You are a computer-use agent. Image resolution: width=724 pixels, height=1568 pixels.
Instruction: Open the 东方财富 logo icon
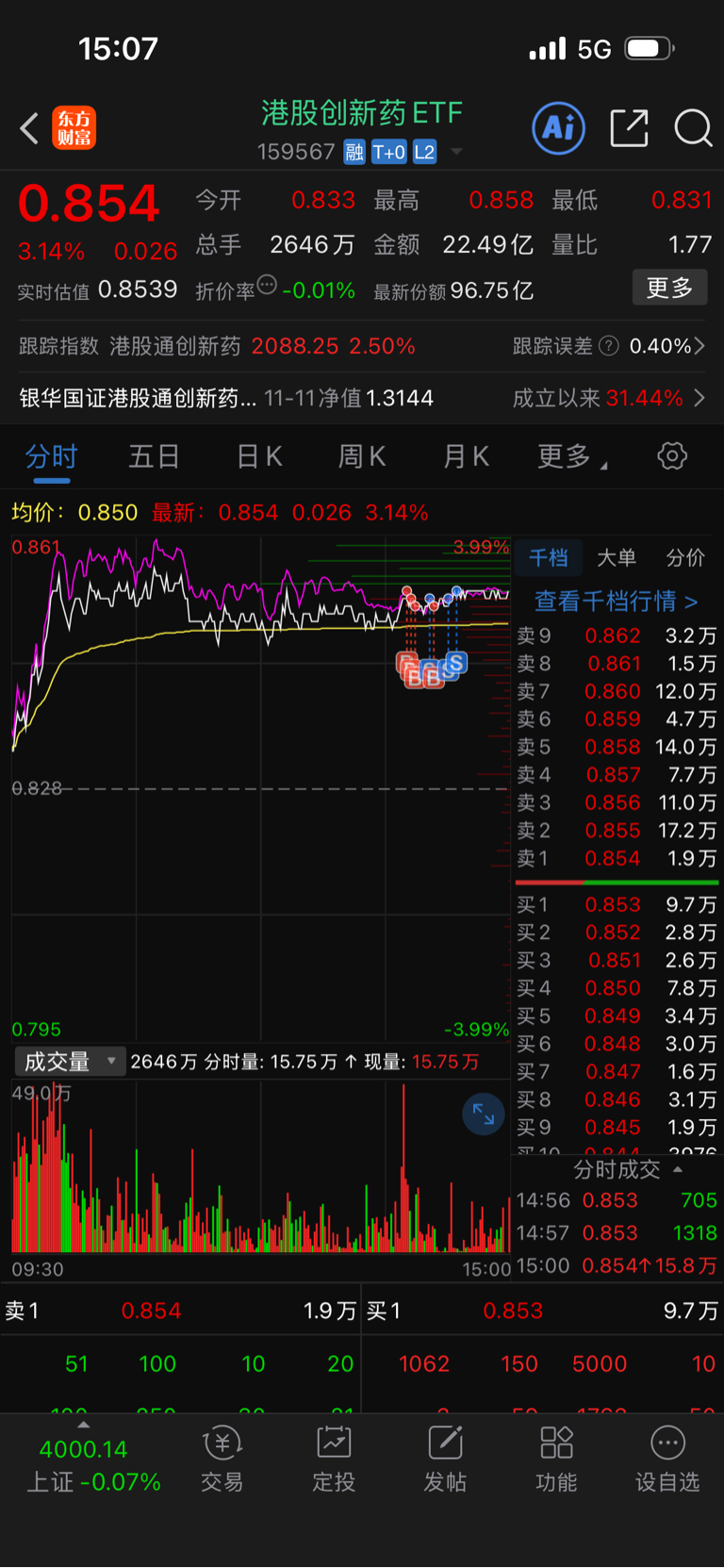click(x=74, y=128)
